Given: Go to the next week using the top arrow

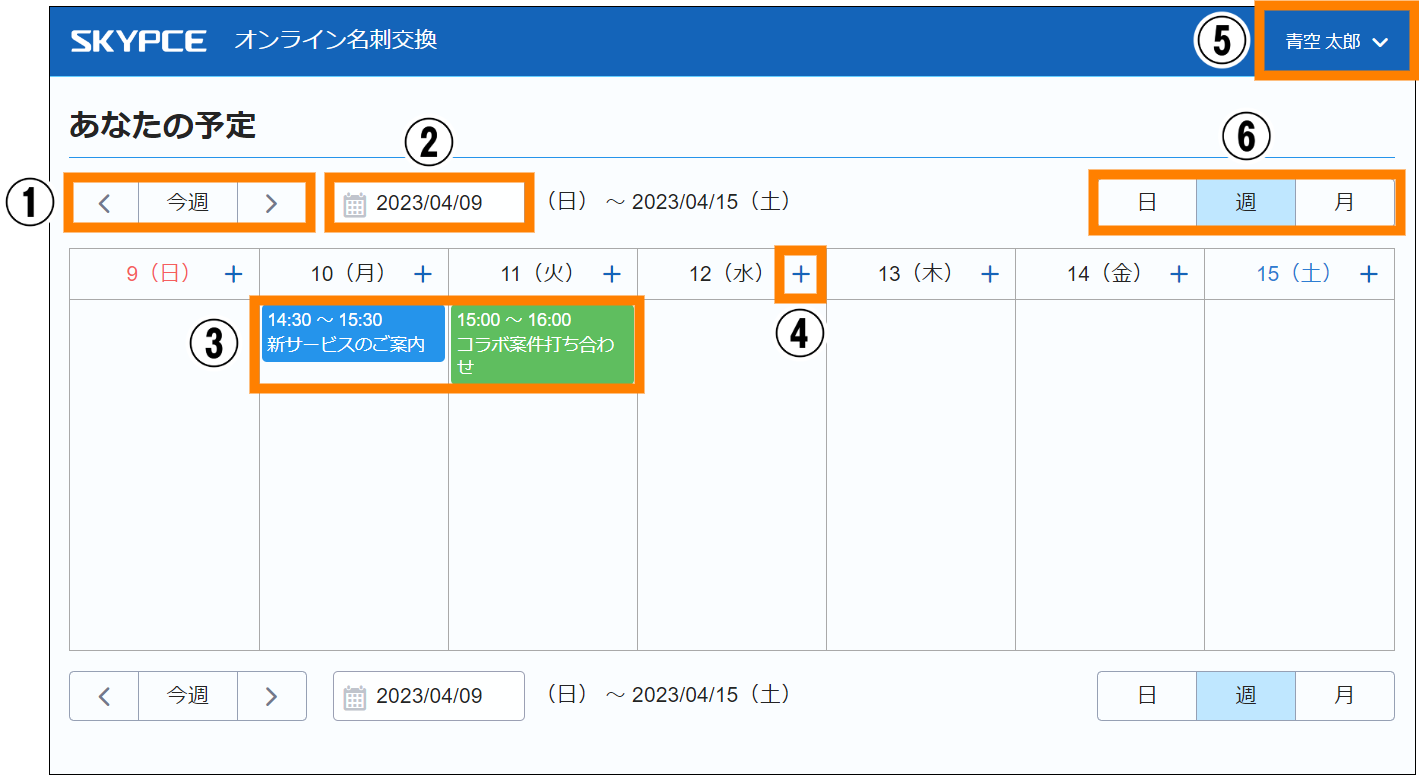Looking at the screenshot, I should point(271,203).
